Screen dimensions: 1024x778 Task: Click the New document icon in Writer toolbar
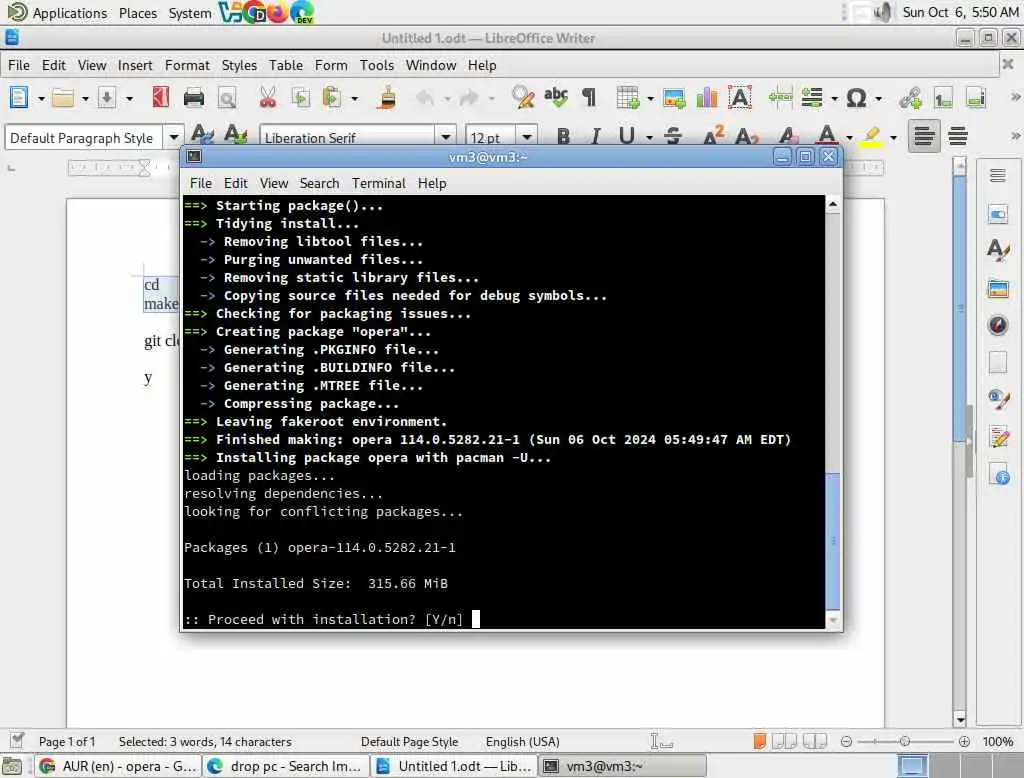[x=19, y=98]
